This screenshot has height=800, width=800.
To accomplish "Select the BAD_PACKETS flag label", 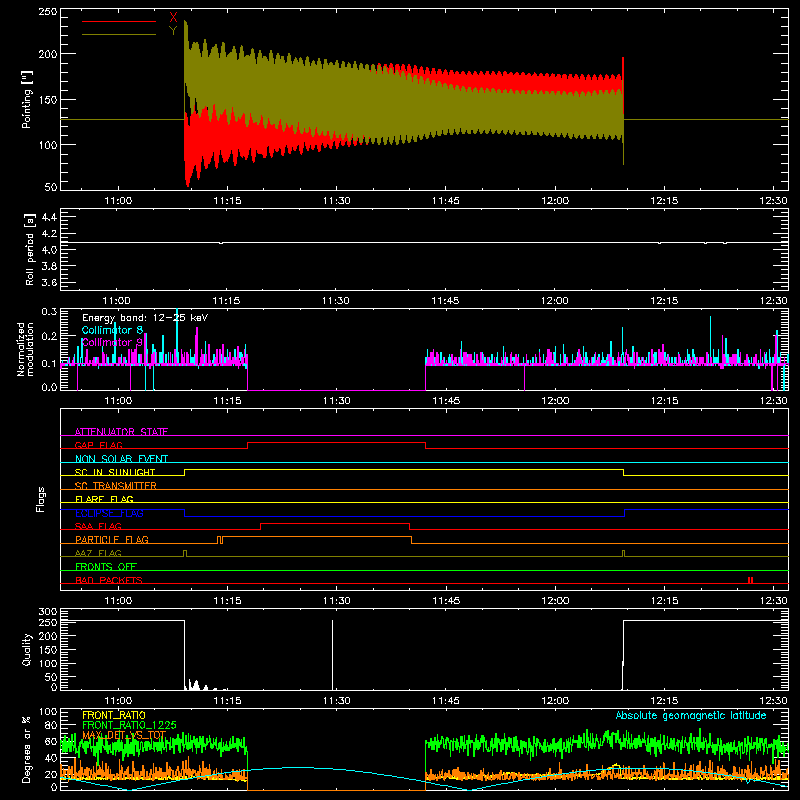I will (109, 580).
